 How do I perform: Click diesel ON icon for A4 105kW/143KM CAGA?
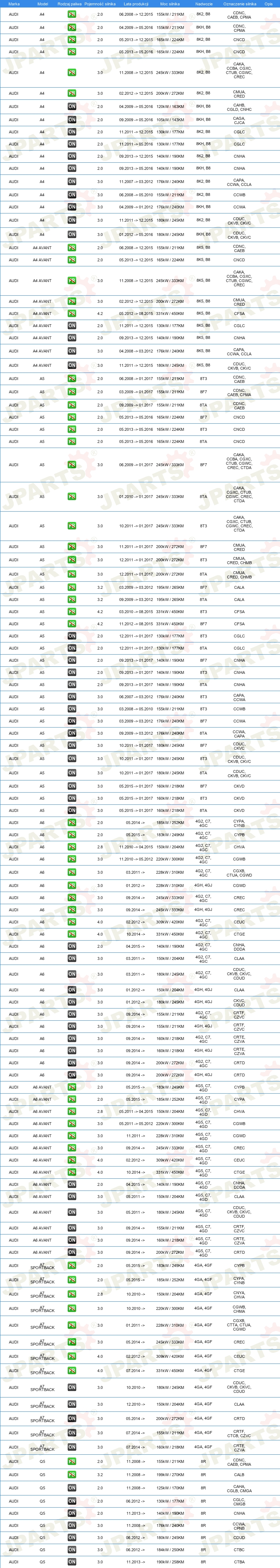(72, 120)
